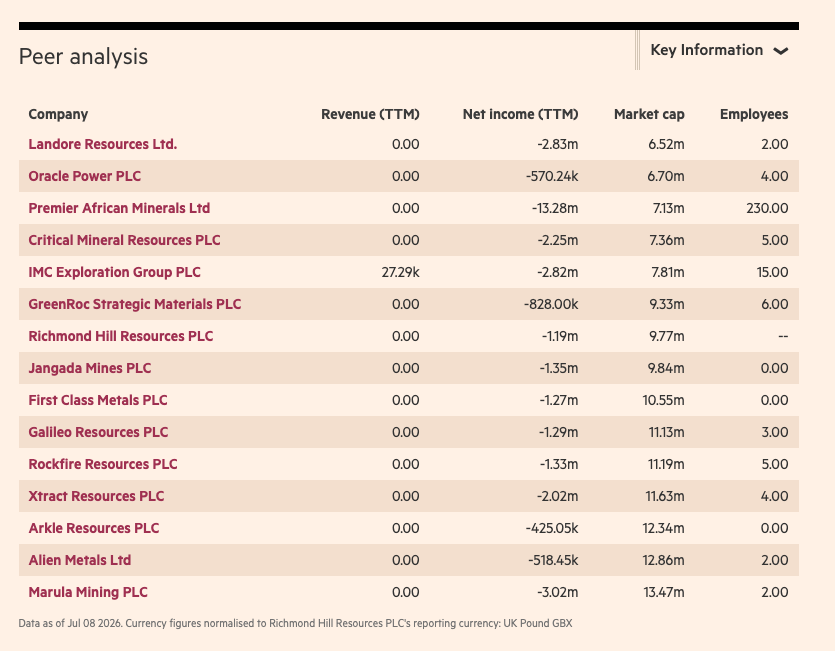
Task: Open Landore Resources Ltd. link
Action: [x=103, y=144]
